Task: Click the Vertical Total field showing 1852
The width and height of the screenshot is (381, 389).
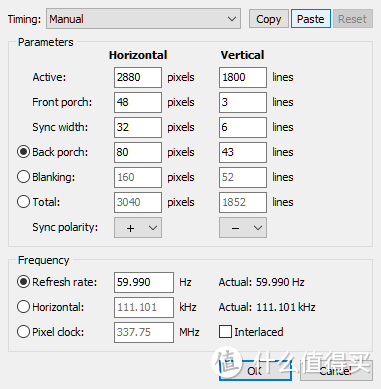Action: coord(243,202)
